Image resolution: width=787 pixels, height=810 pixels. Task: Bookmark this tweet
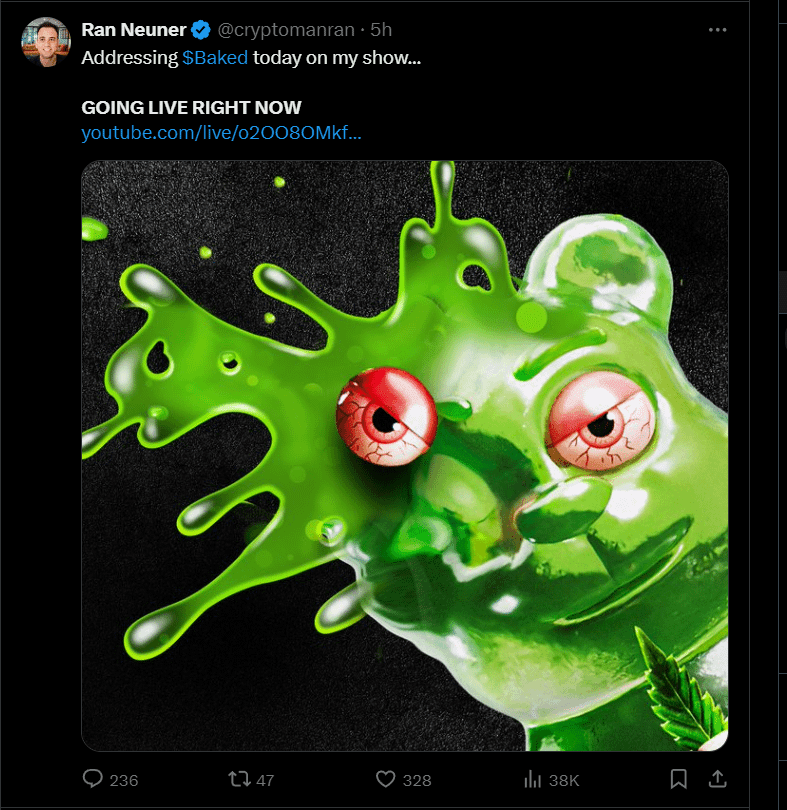pyautogui.click(x=678, y=779)
